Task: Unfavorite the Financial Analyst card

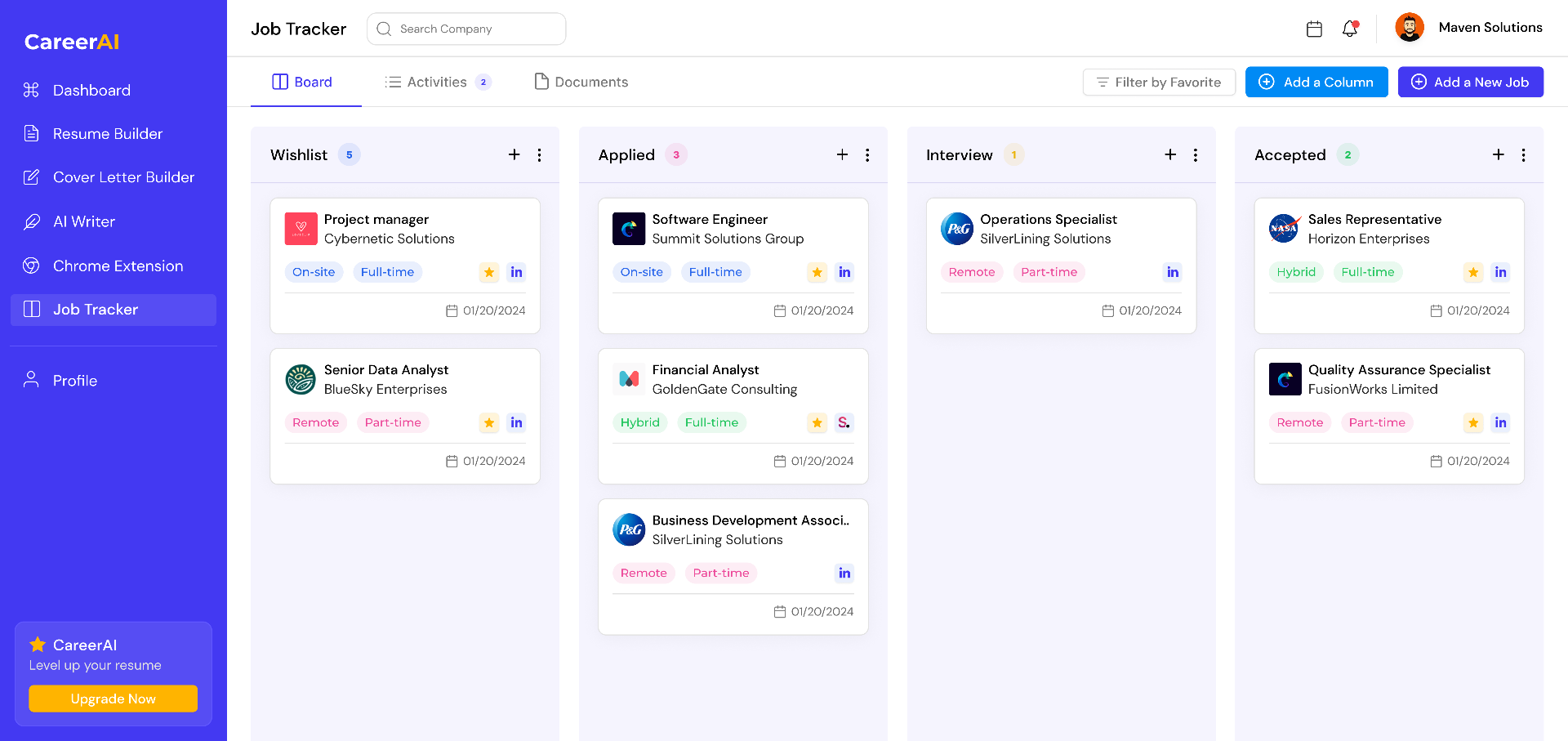Action: [817, 422]
